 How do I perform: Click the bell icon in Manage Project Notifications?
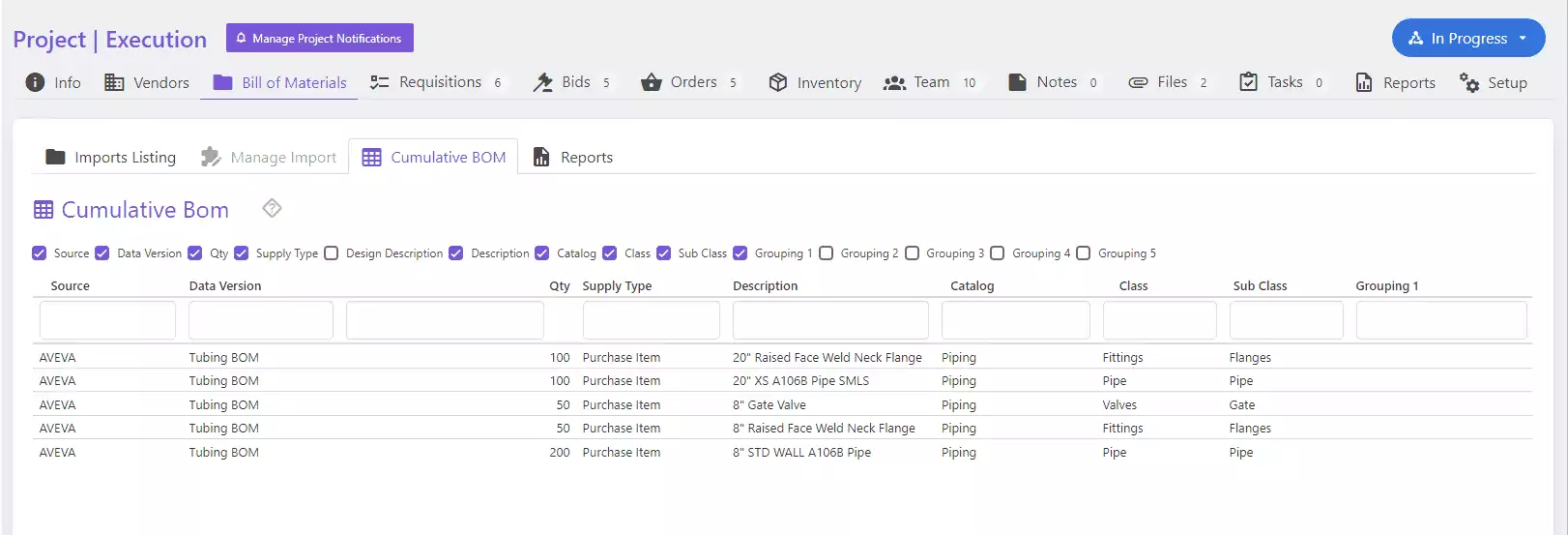[x=242, y=39]
